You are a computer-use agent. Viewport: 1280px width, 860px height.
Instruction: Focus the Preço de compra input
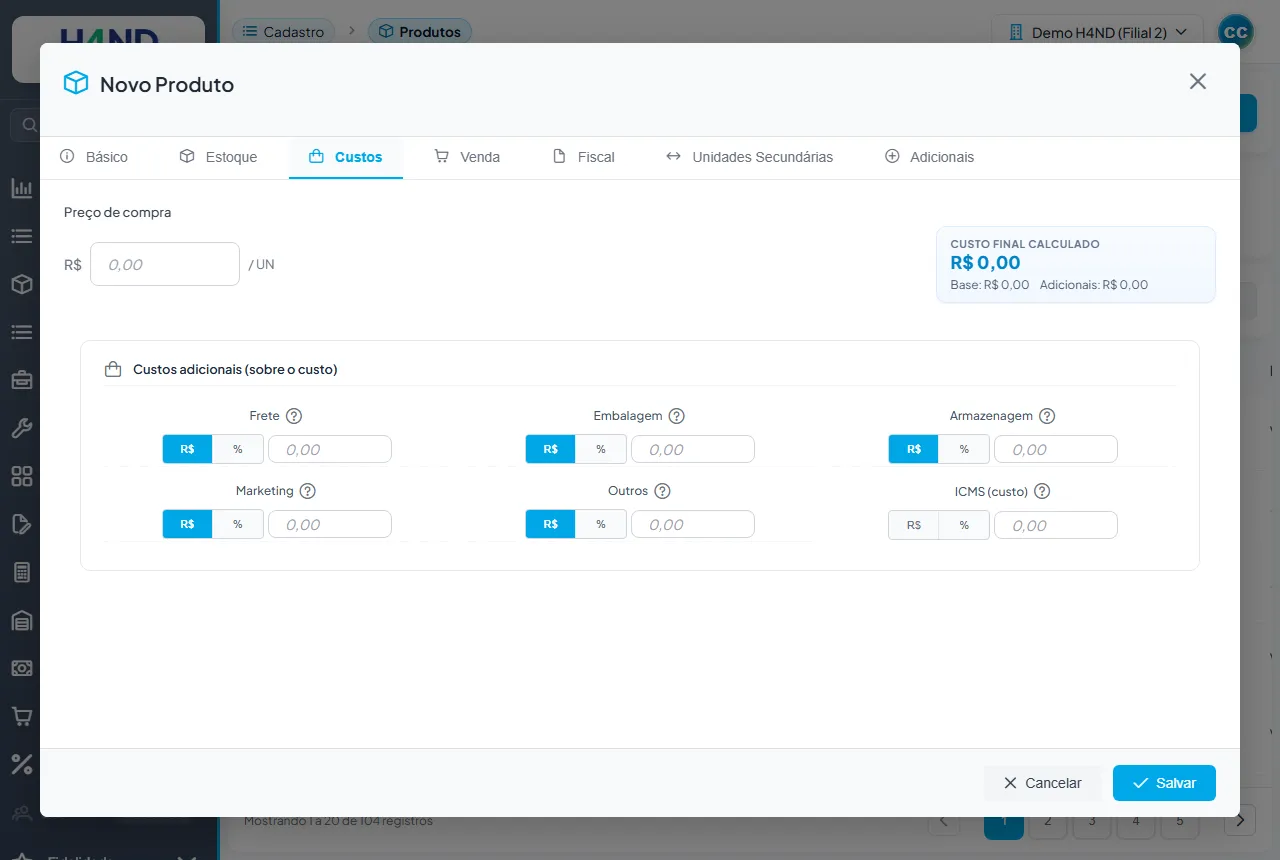click(165, 264)
